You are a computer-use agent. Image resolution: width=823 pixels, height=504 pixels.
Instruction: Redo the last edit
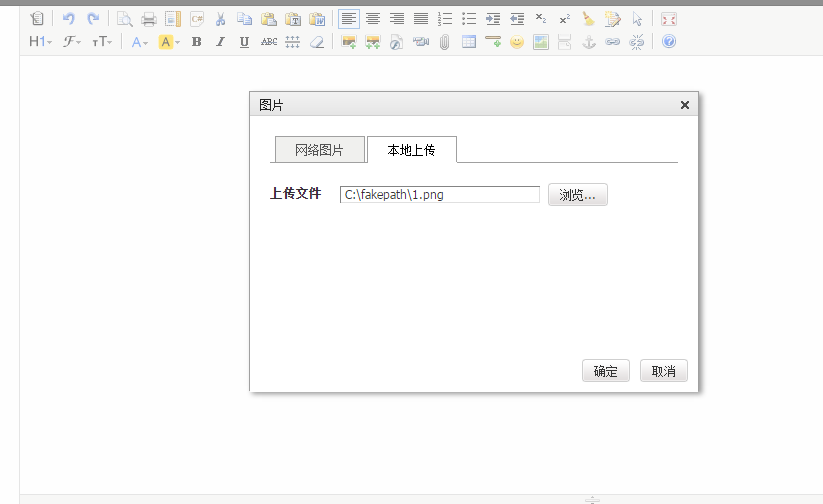point(93,19)
